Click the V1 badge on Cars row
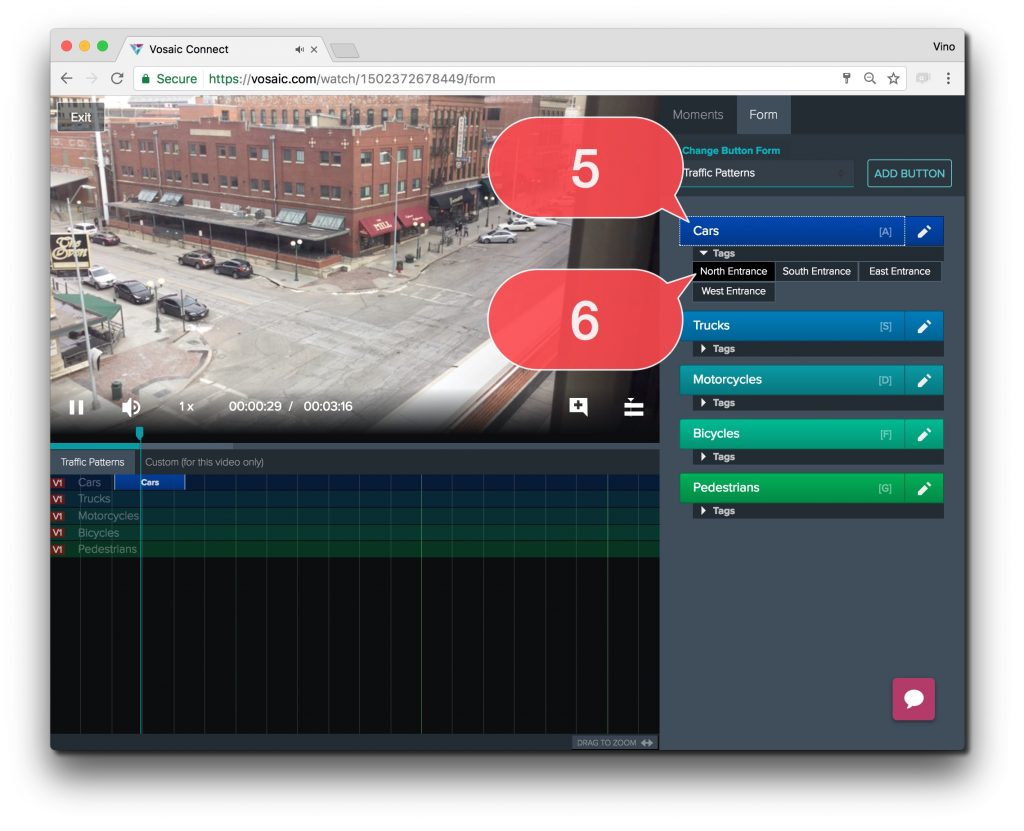The height and width of the screenshot is (831, 1024). click(x=57, y=483)
